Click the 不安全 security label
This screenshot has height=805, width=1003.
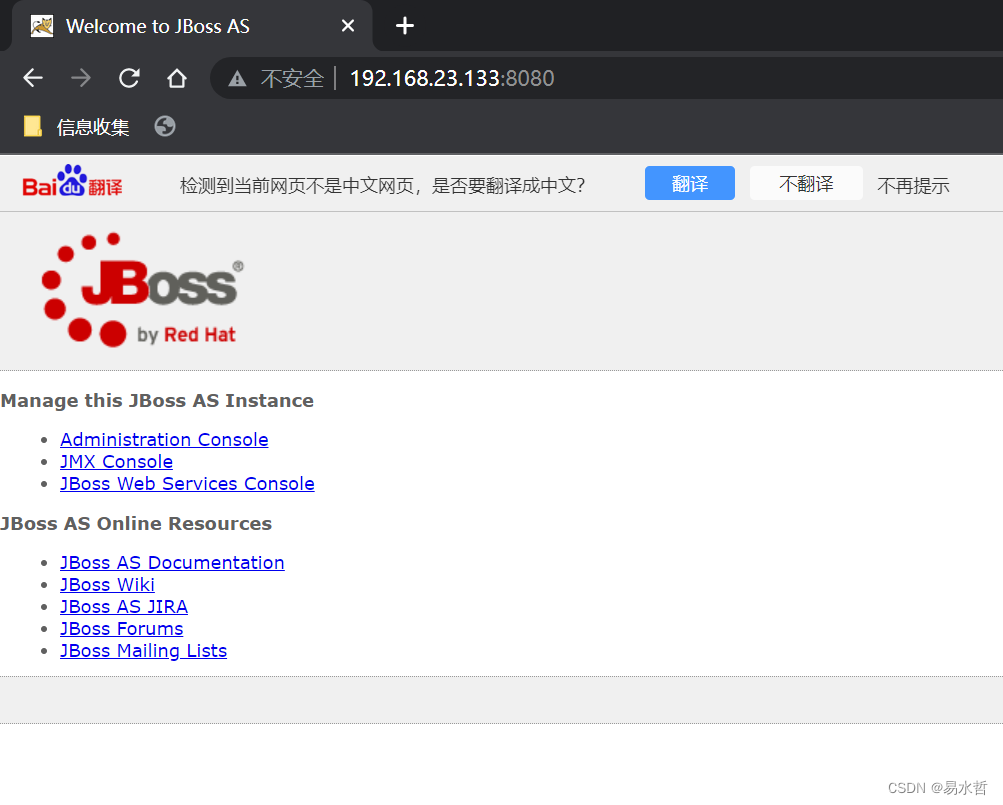coord(292,78)
